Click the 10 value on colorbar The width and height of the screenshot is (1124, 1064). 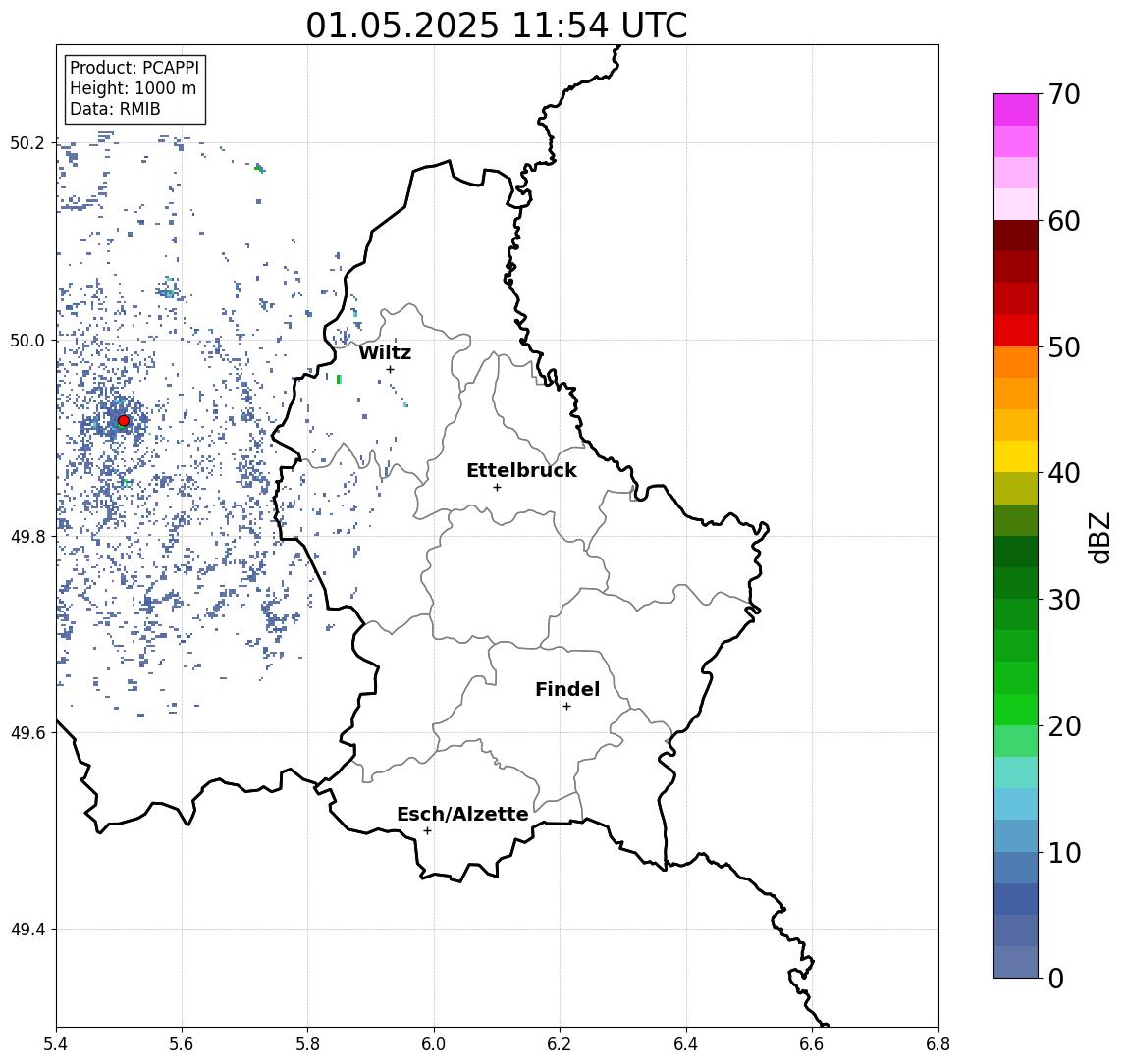pyautogui.click(x=1063, y=853)
